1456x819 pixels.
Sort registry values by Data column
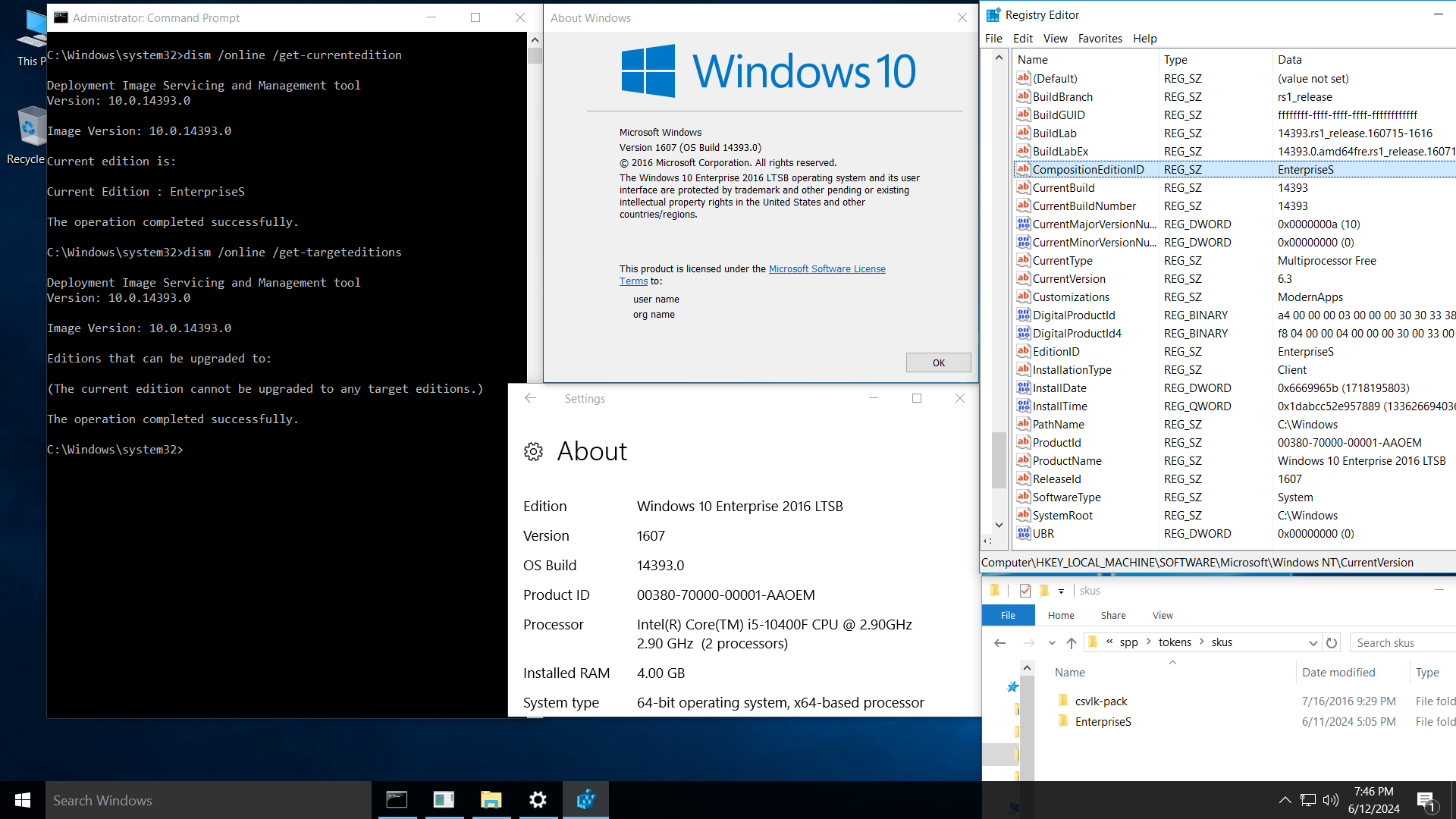pos(1363,60)
